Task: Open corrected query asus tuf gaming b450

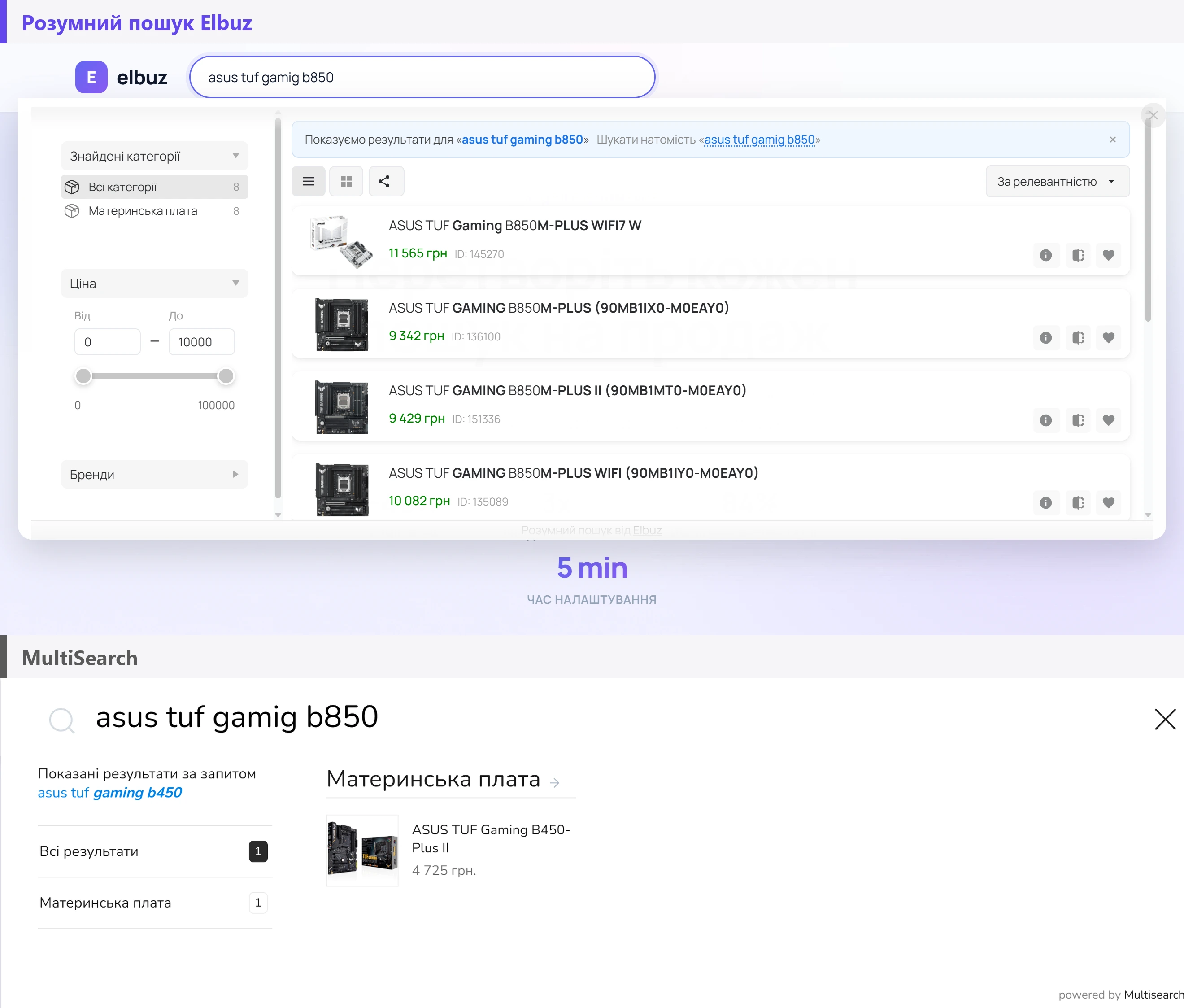Action: coord(110,793)
